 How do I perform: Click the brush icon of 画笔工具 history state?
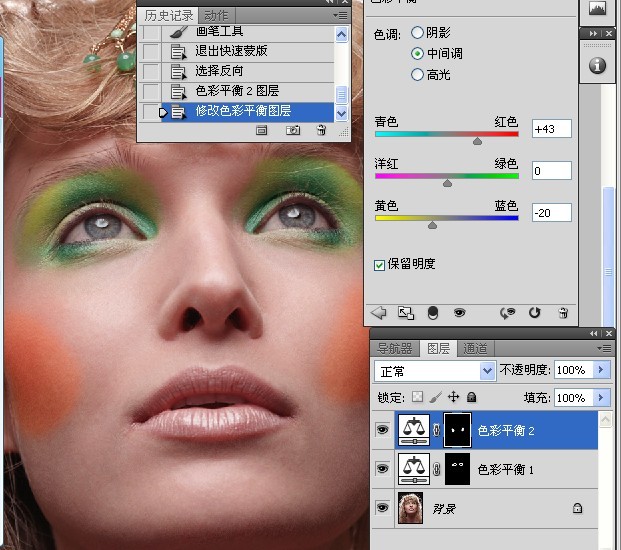pos(179,32)
